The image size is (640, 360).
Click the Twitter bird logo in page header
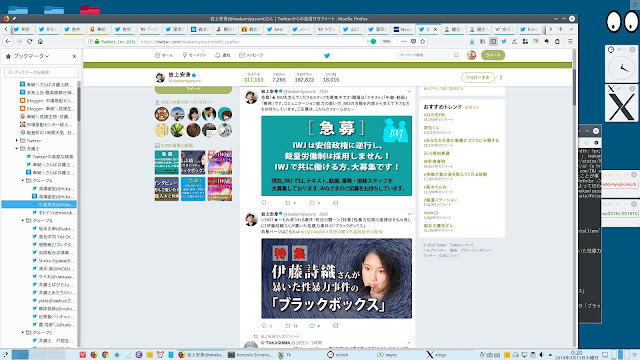point(327,55)
